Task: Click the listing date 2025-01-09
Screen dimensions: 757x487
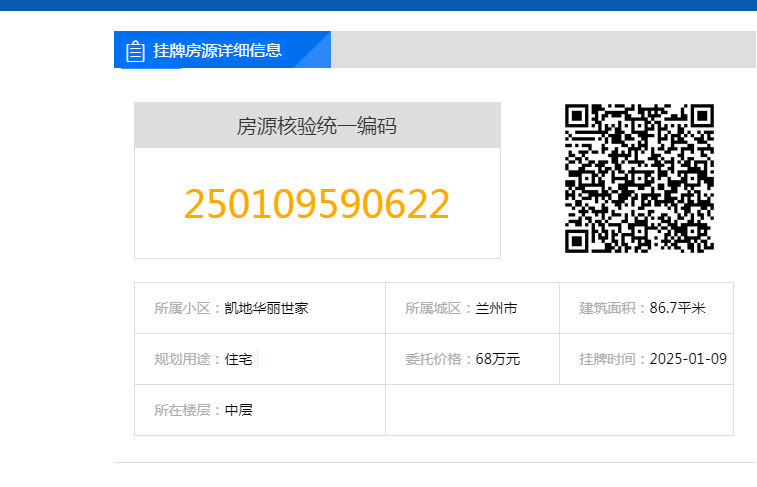Action: tap(688, 359)
